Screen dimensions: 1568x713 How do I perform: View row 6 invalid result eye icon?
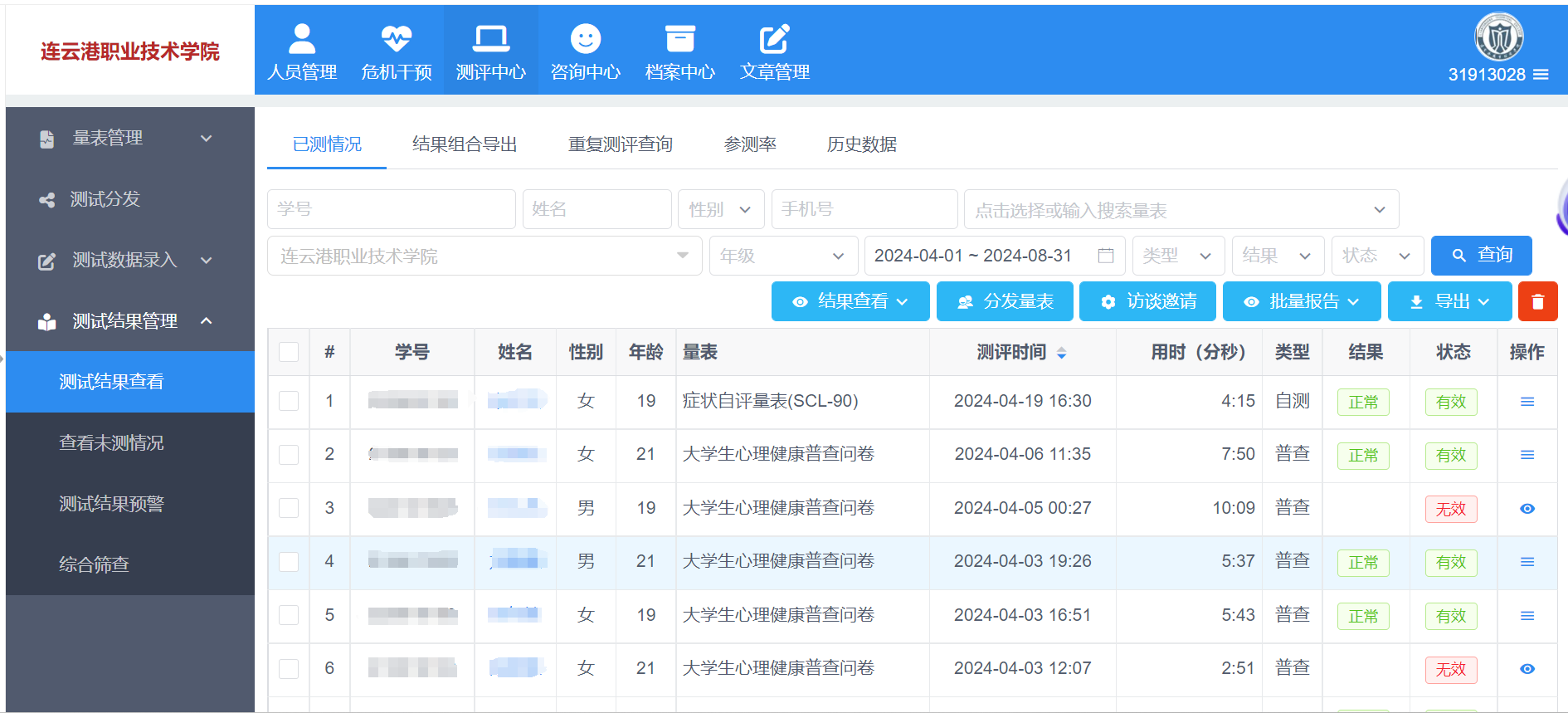tap(1527, 669)
